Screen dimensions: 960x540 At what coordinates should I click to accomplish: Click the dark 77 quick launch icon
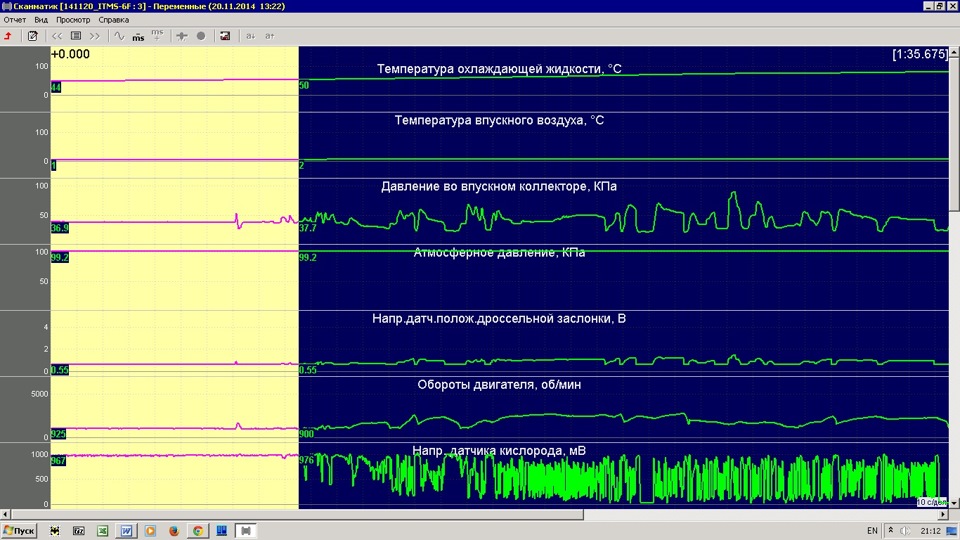pos(78,531)
